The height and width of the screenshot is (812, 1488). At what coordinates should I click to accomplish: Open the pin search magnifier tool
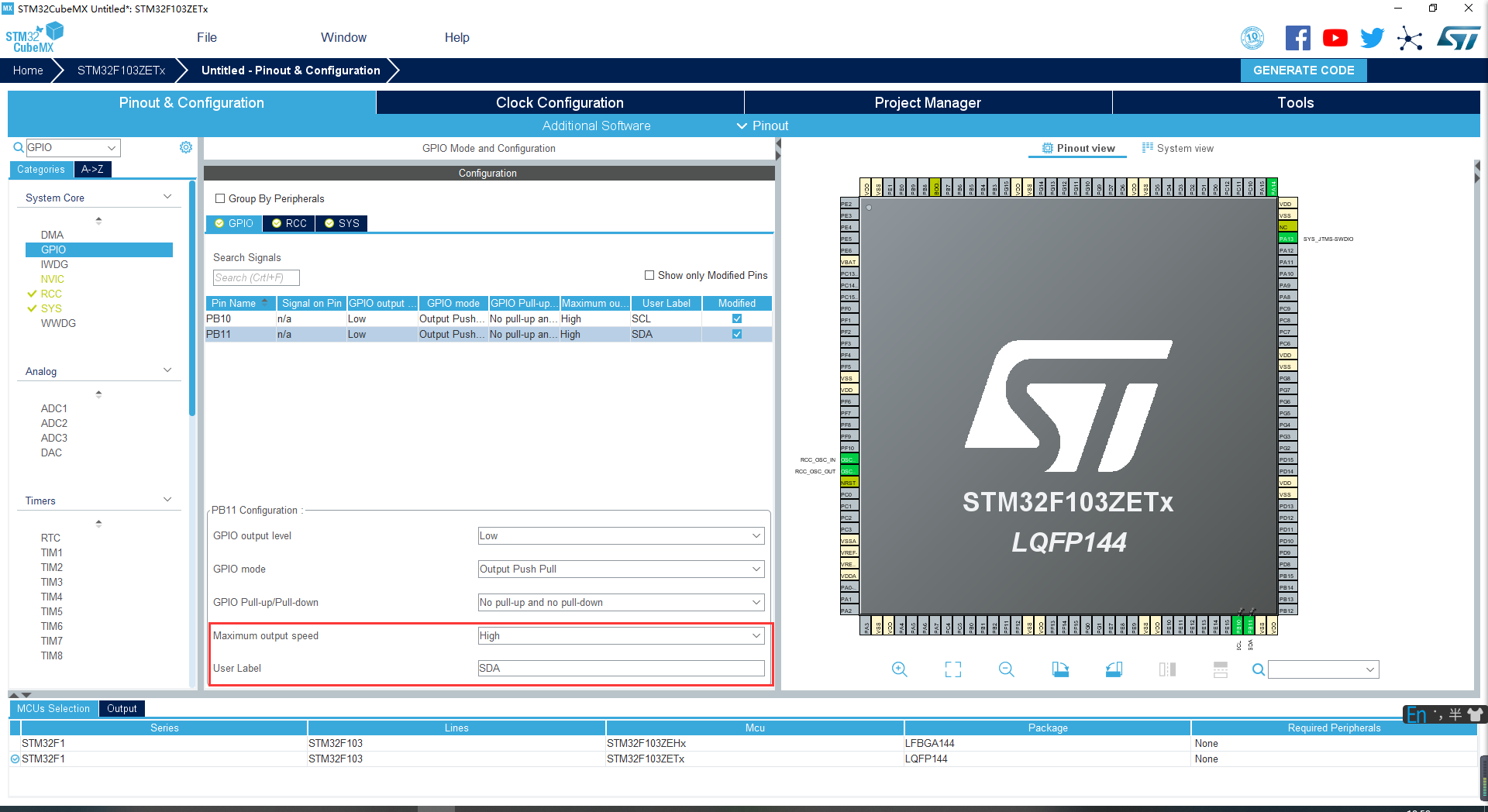coord(1257,669)
